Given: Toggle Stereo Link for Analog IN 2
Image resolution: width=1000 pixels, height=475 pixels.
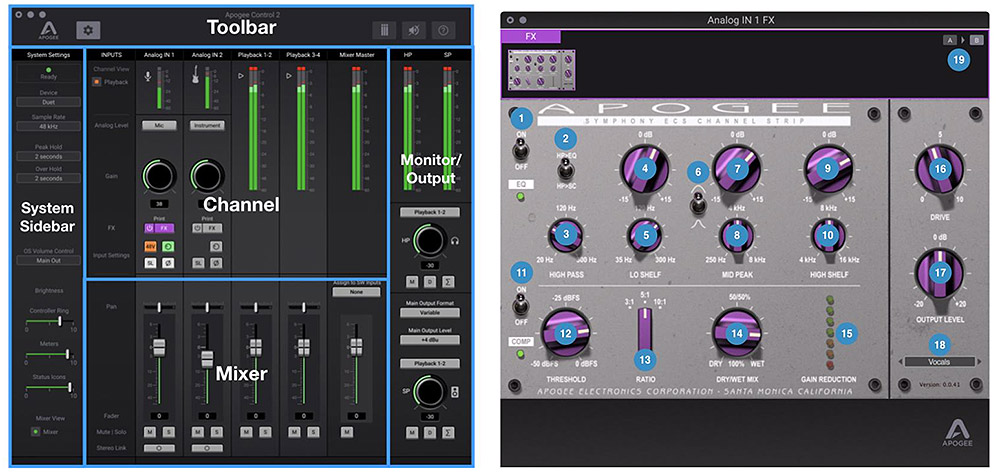Looking at the screenshot, I should point(207,448).
